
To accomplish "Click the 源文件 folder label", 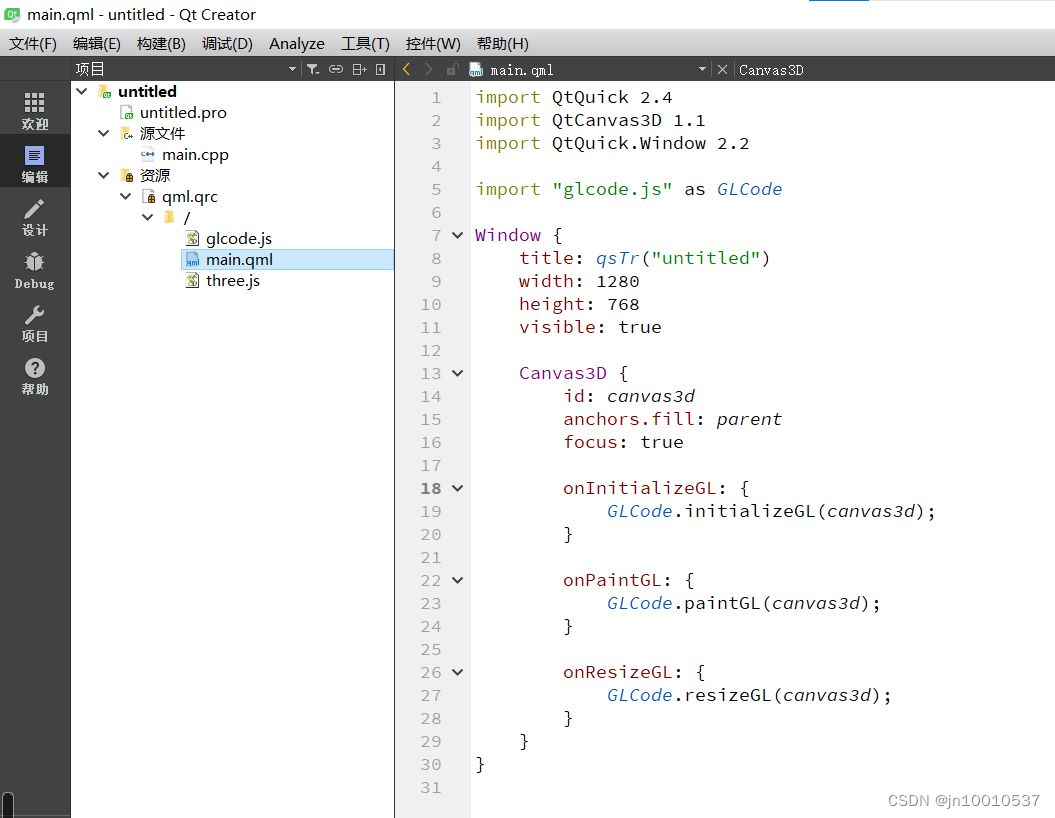I will 162,133.
